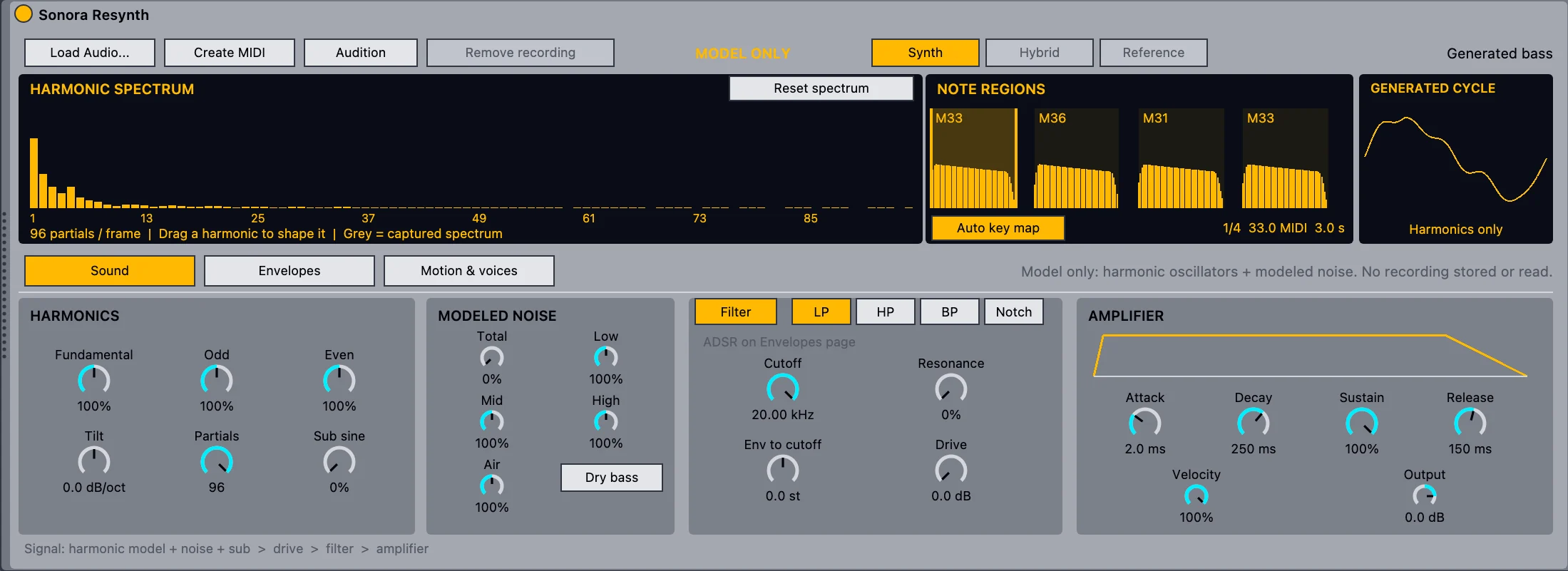Select BP filter type
This screenshot has height=571, width=1568.
point(950,312)
